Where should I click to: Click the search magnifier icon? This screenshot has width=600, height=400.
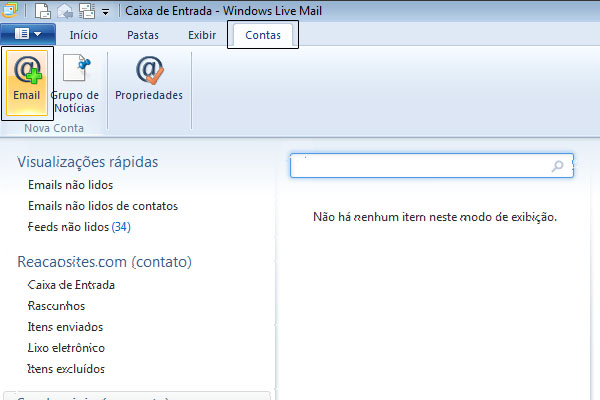[x=558, y=167]
